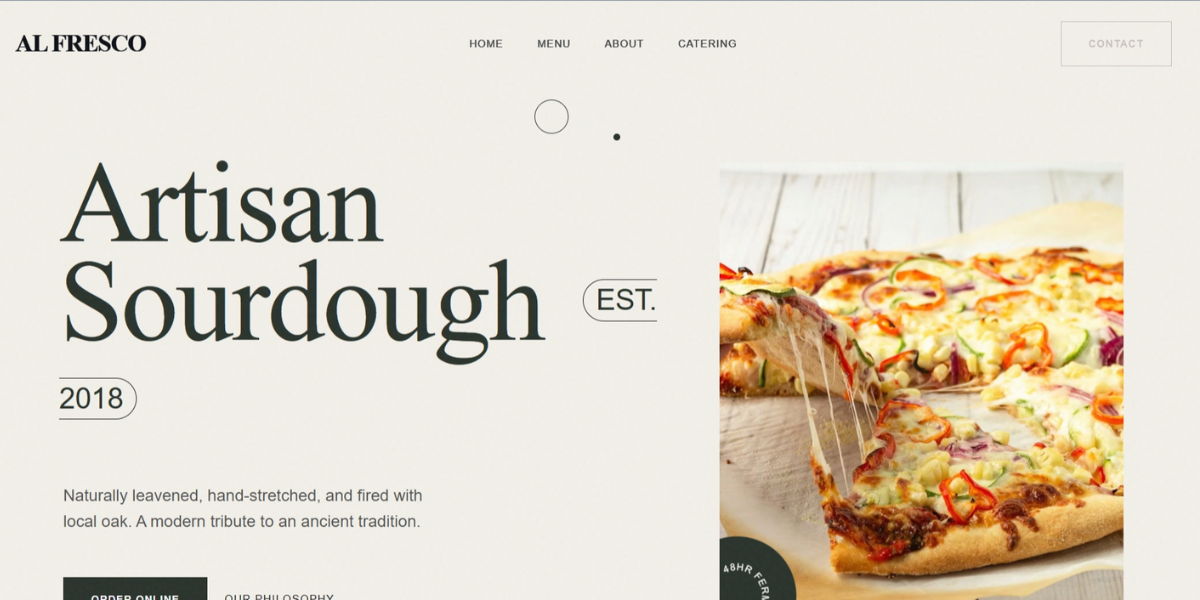Click the sourdough pizza photo
Viewport: 1200px width, 600px height.
coord(921,381)
